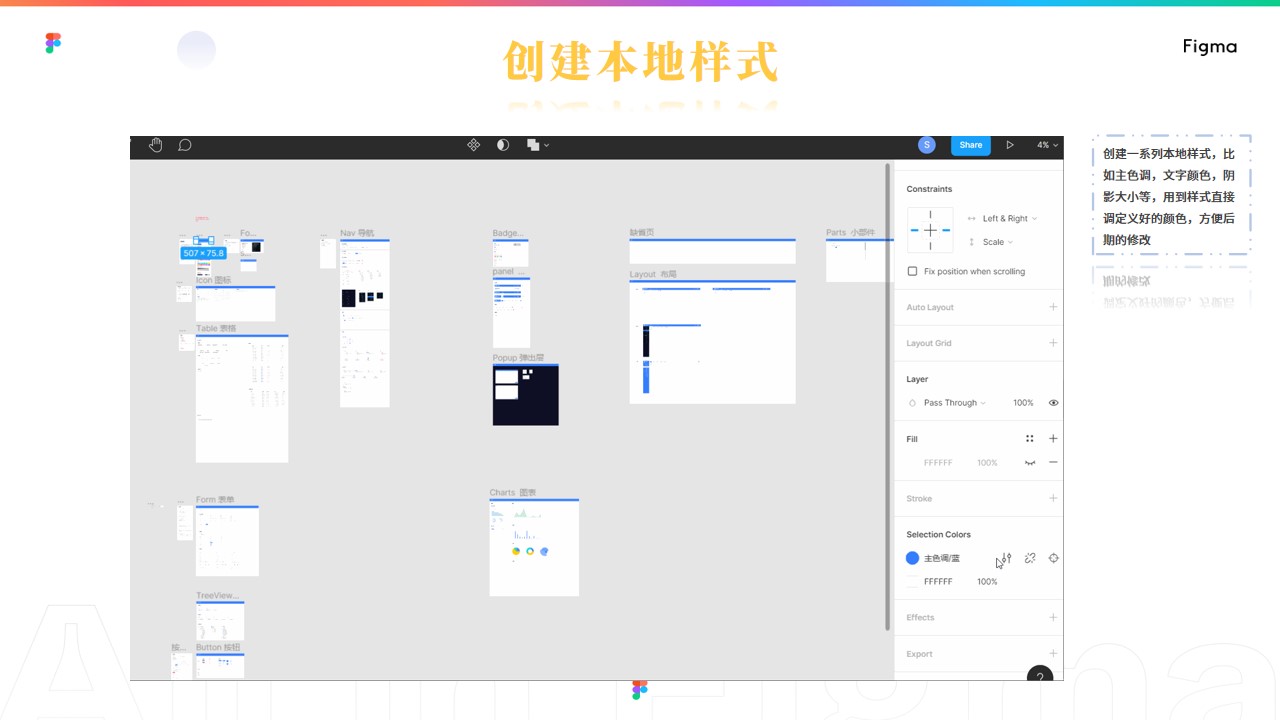Screen dimensions: 1280x720
Task: Select the Hand tool in toolbar
Action: 155,145
